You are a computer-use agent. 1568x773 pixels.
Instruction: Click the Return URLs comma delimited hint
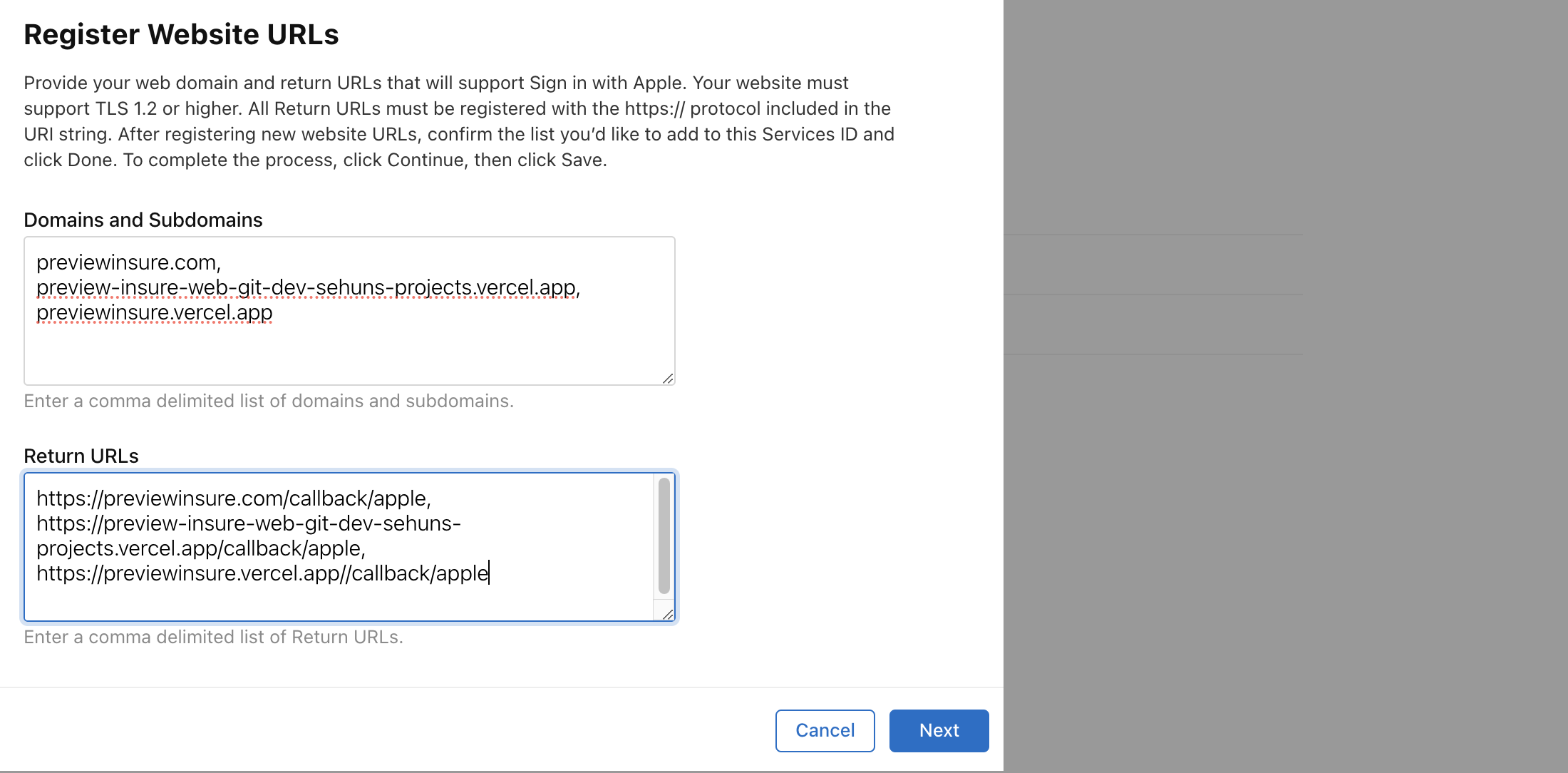(x=213, y=637)
